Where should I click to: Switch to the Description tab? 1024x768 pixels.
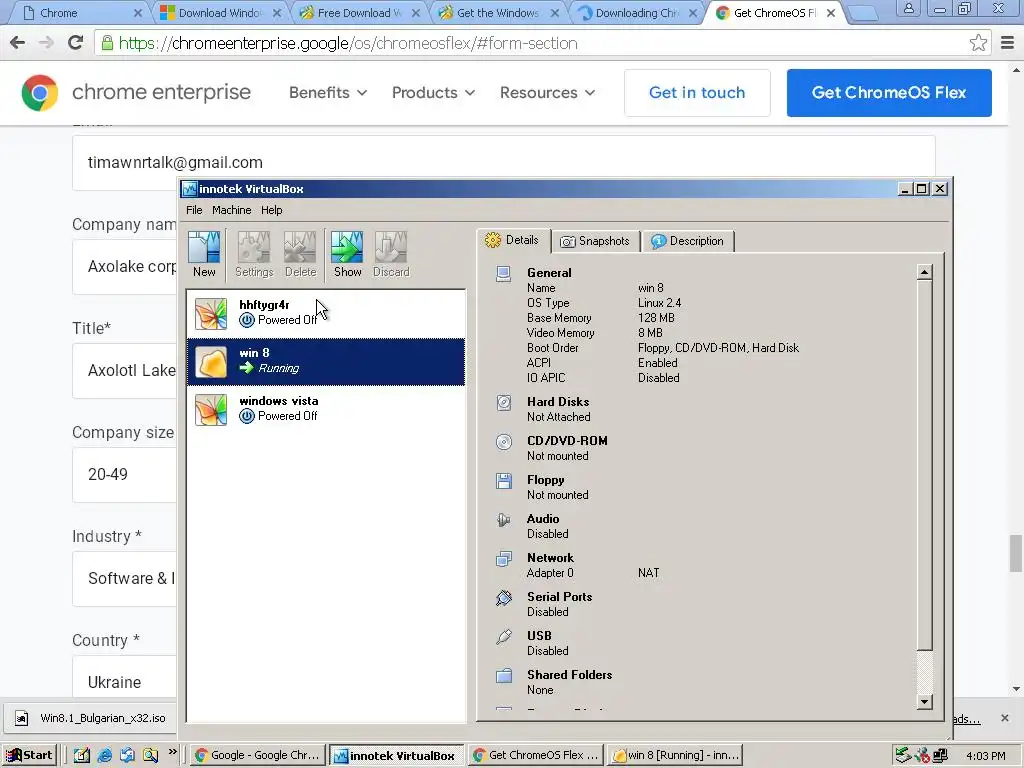click(x=688, y=242)
